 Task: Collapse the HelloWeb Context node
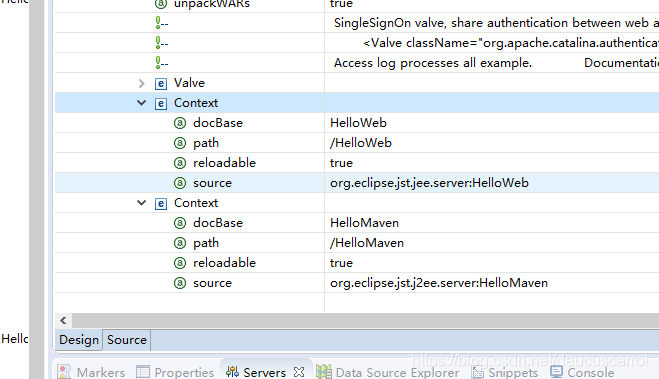pos(142,103)
